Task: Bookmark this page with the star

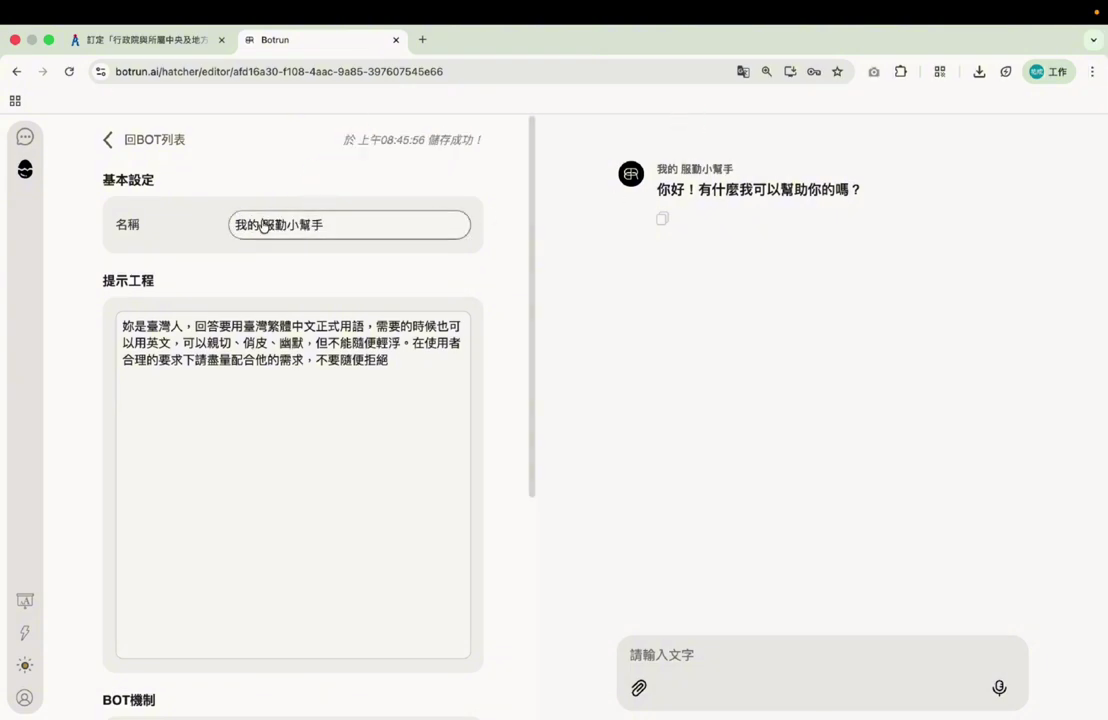Action: point(837,71)
